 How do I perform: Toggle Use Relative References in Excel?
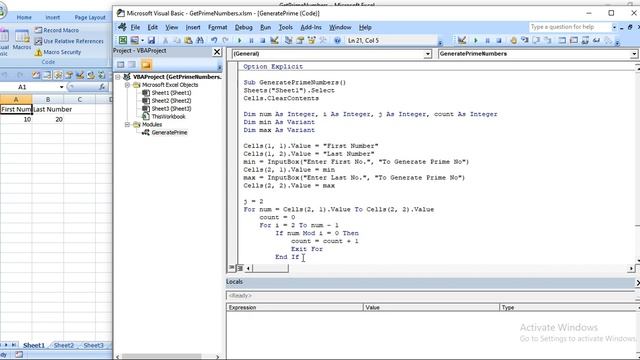coord(69,41)
